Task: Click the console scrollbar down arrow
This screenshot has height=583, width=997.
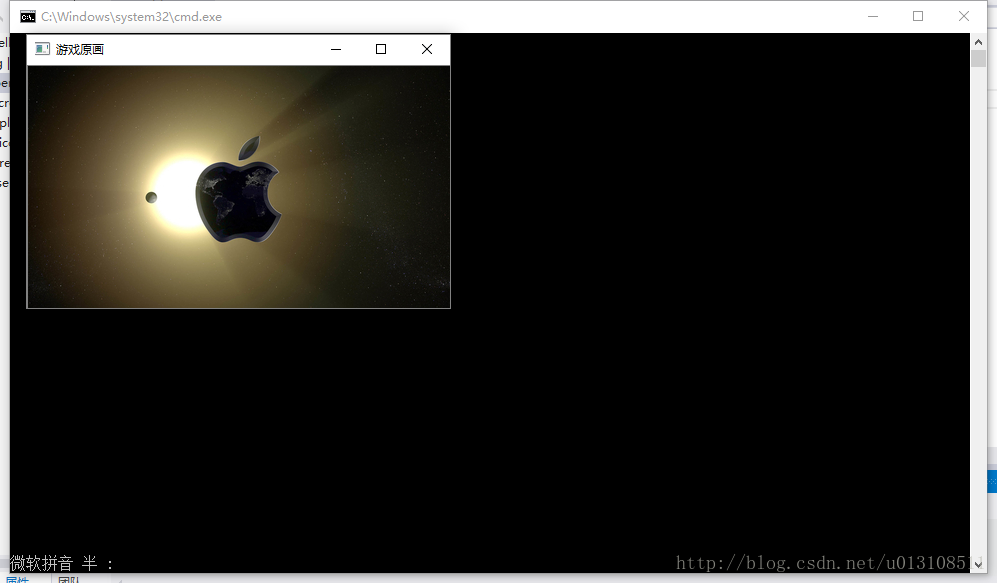Action: tap(979, 564)
